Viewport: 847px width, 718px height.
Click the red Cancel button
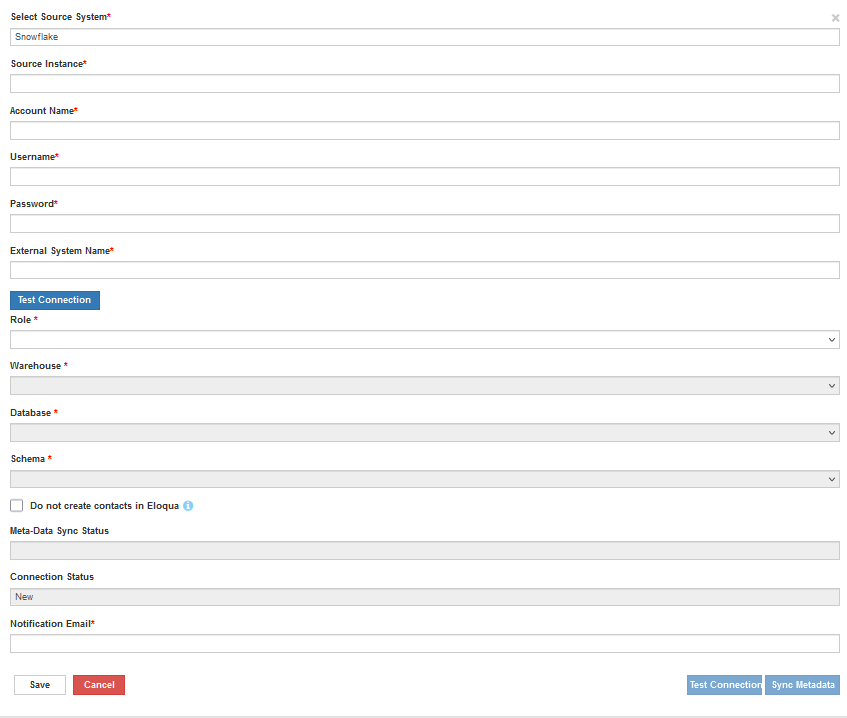click(99, 685)
